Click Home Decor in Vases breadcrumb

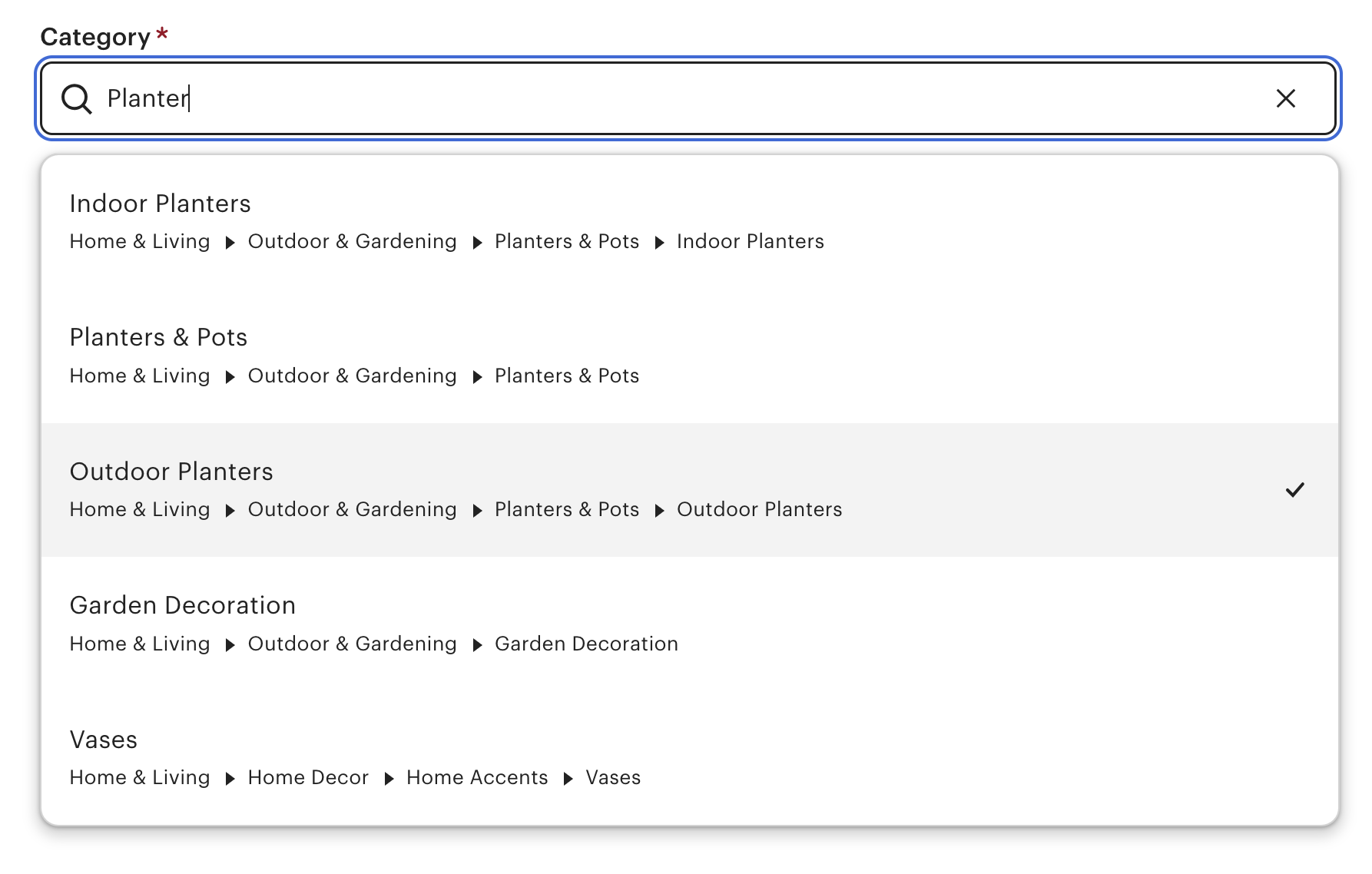[x=308, y=777]
